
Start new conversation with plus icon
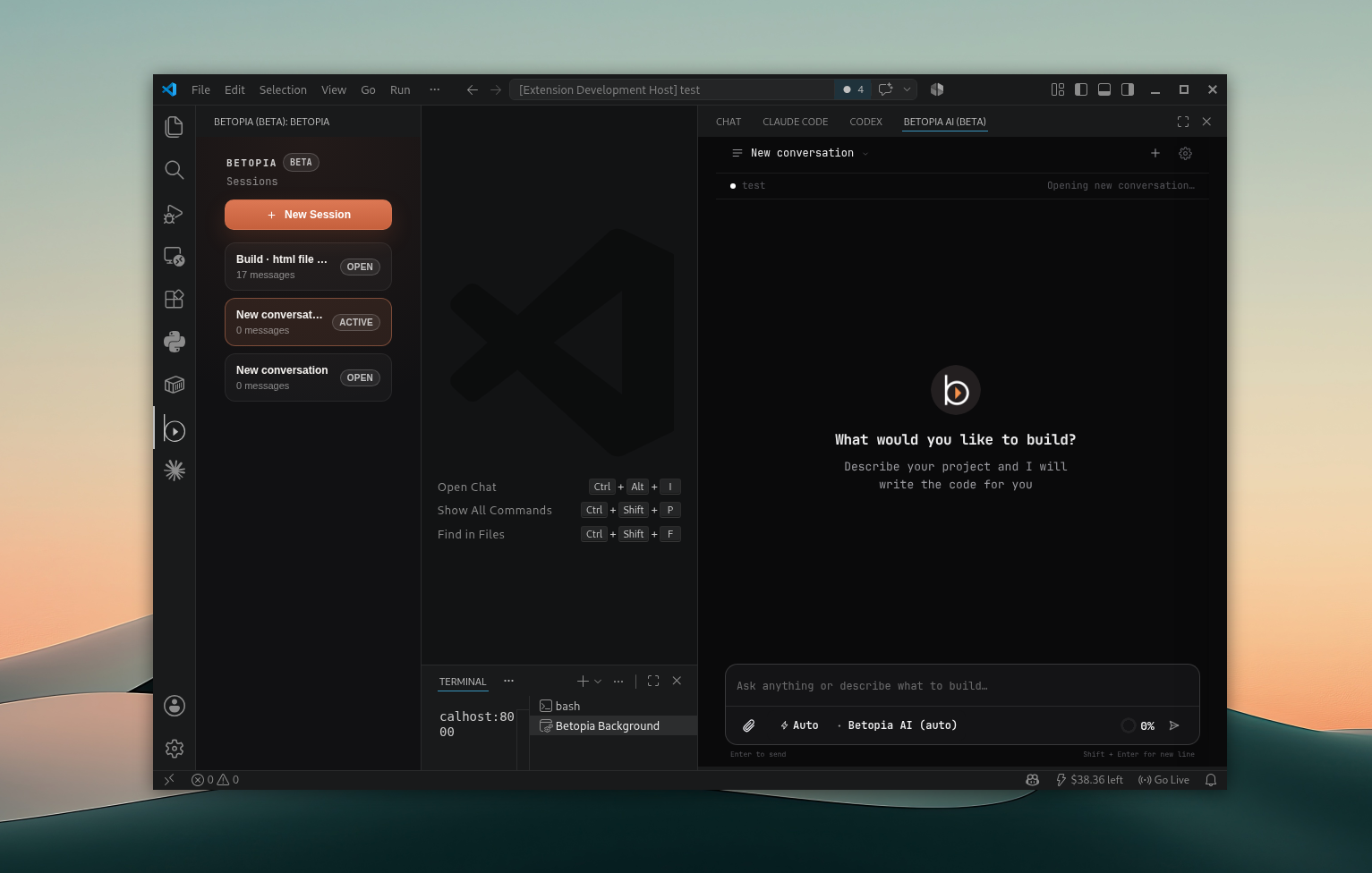1155,153
